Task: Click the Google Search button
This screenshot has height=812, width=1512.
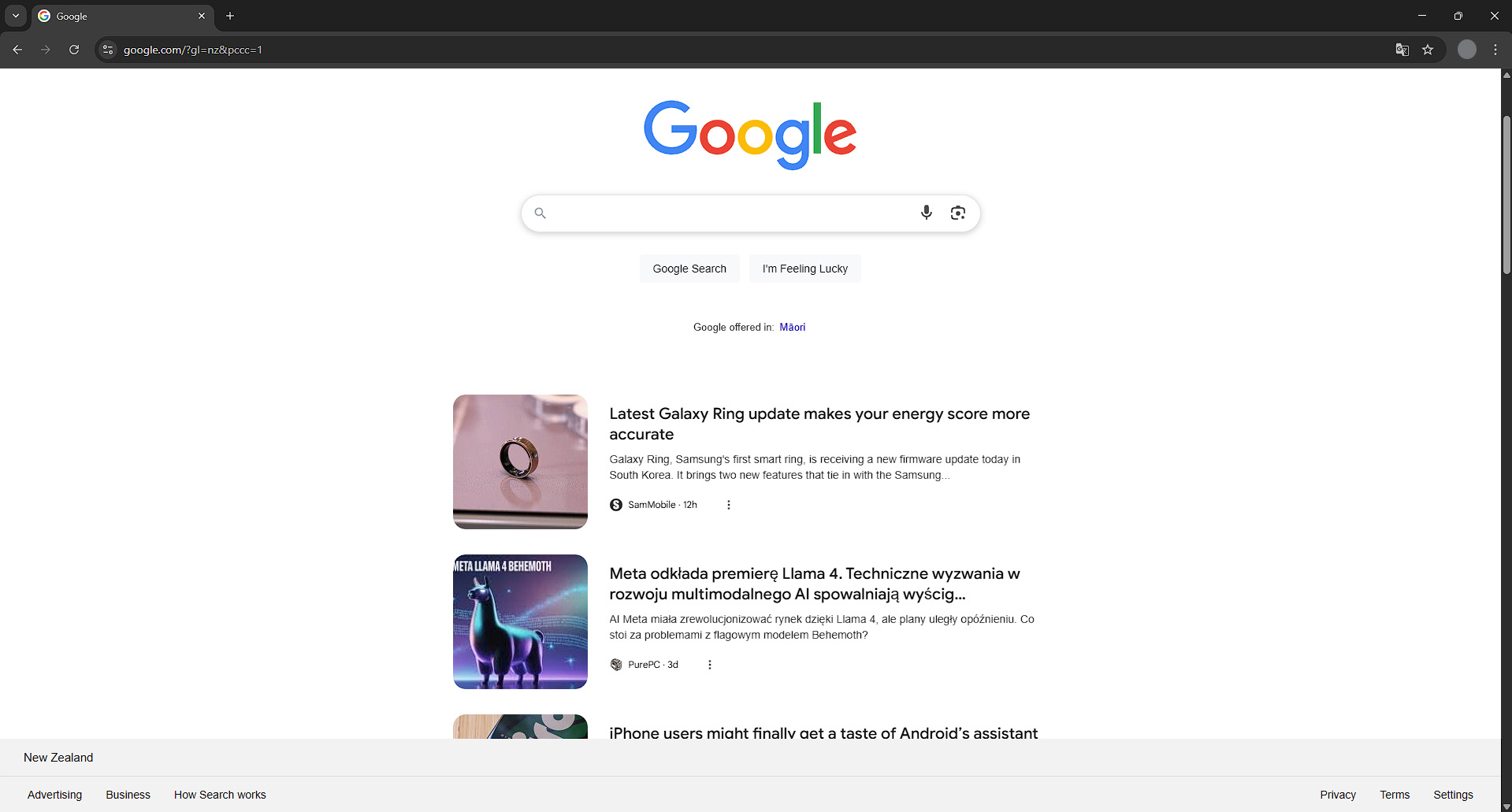Action: point(689,269)
